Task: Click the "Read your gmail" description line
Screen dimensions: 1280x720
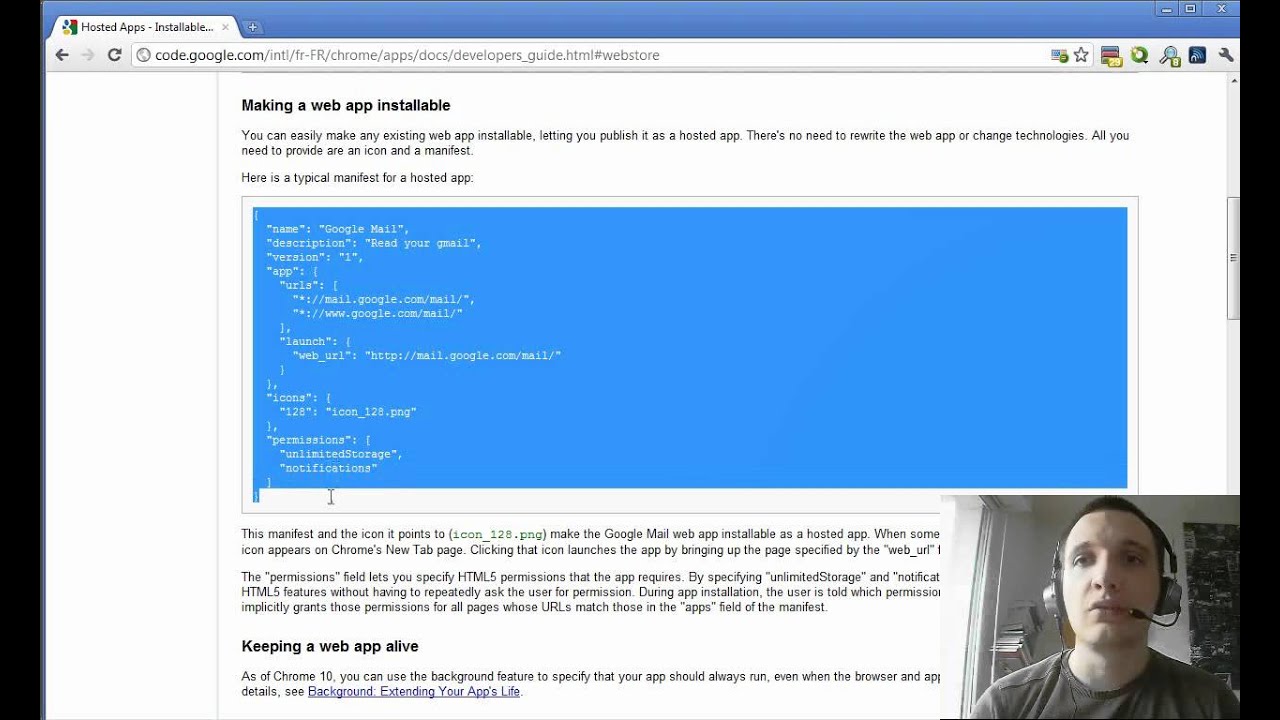Action: click(374, 243)
